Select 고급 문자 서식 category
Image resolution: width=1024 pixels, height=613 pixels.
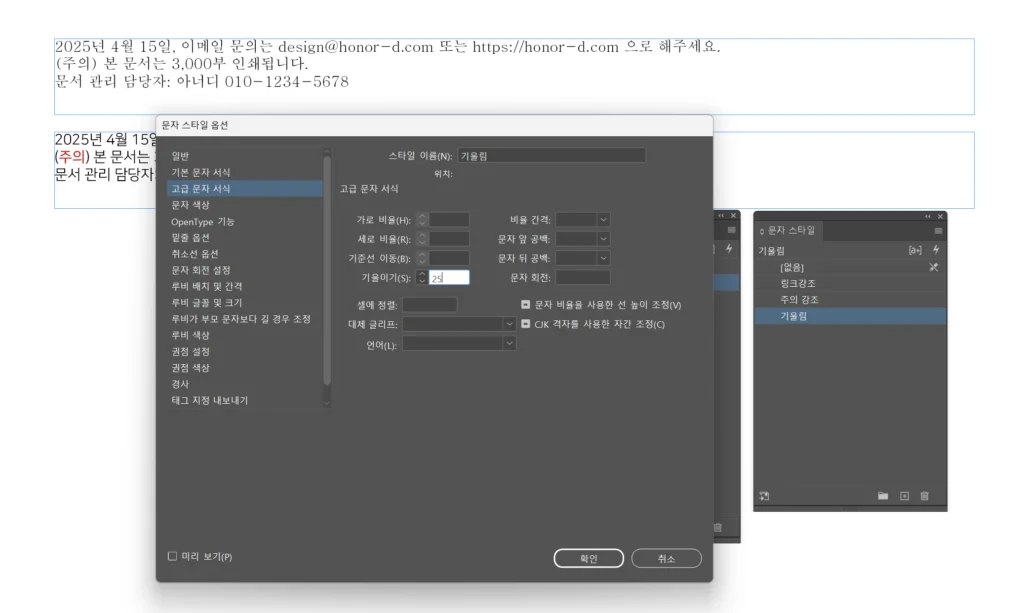point(244,189)
